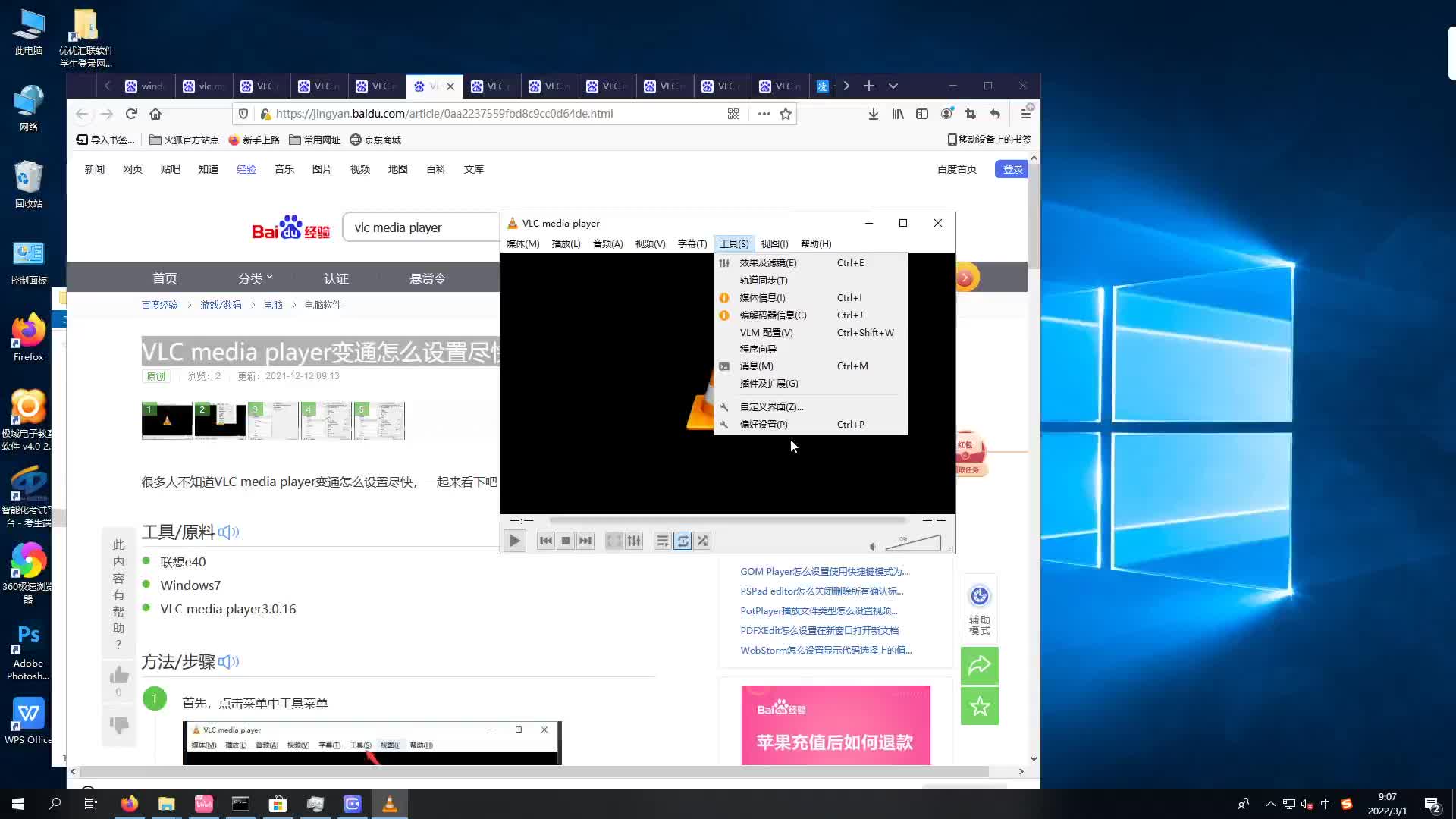Screen dimensions: 1456x819
Task: Open Firefox library icon
Action: [898, 114]
